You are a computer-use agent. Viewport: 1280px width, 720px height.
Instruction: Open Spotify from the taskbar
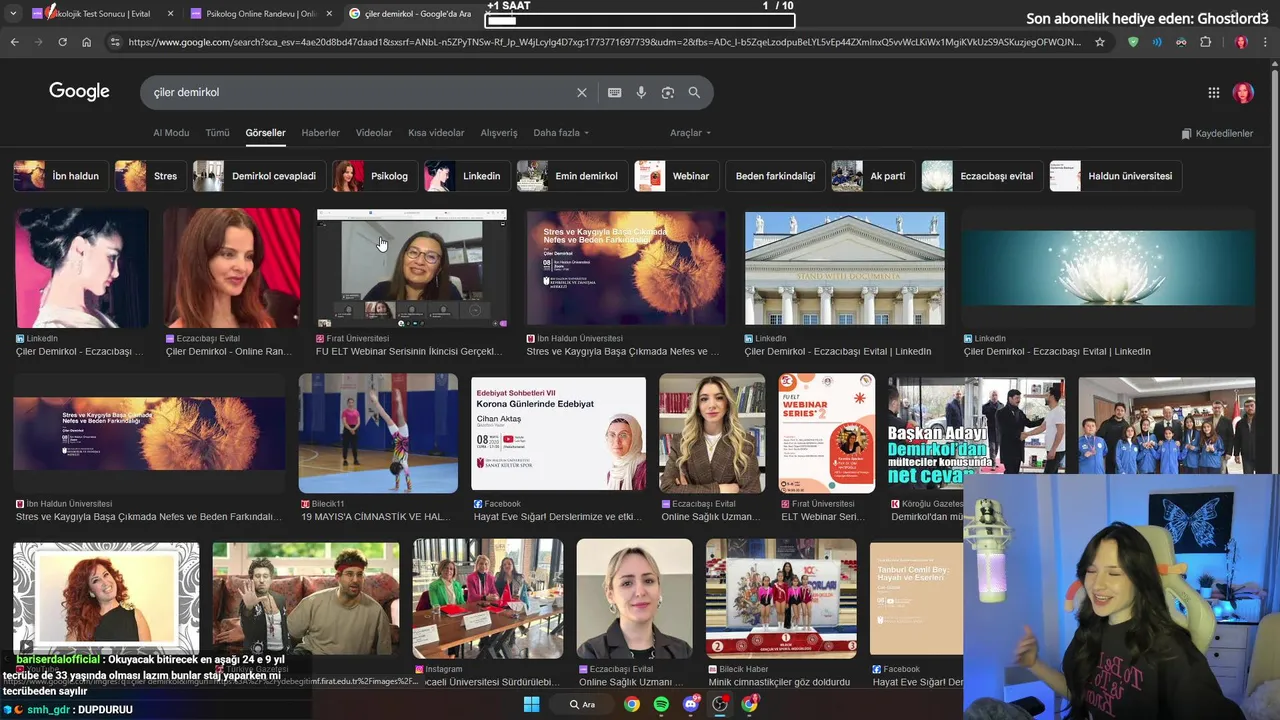point(661,704)
